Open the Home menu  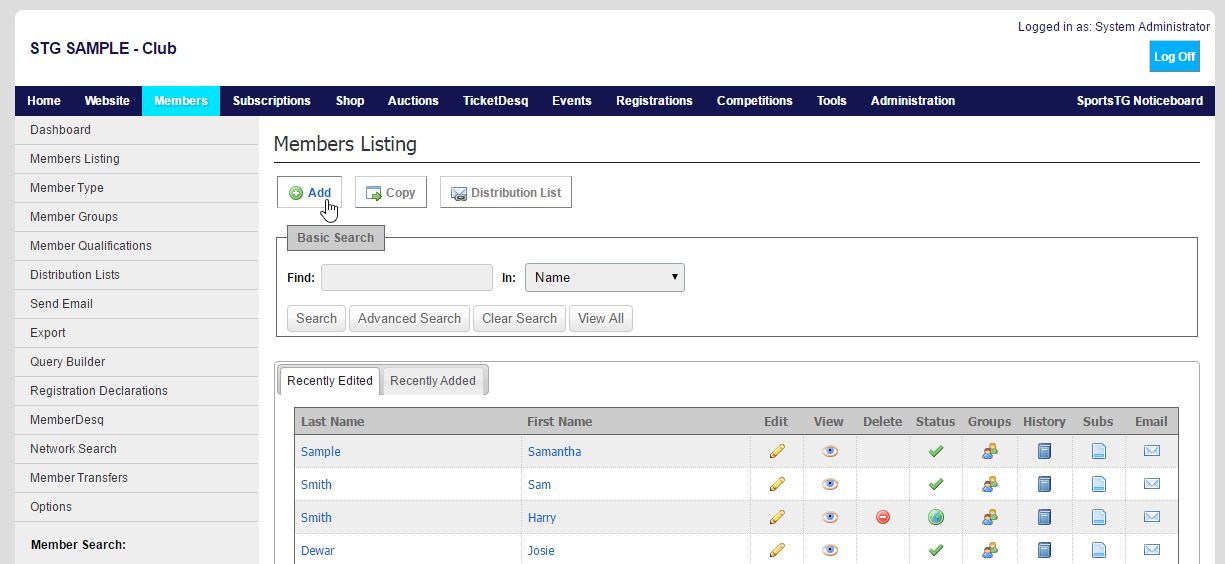[x=44, y=101]
